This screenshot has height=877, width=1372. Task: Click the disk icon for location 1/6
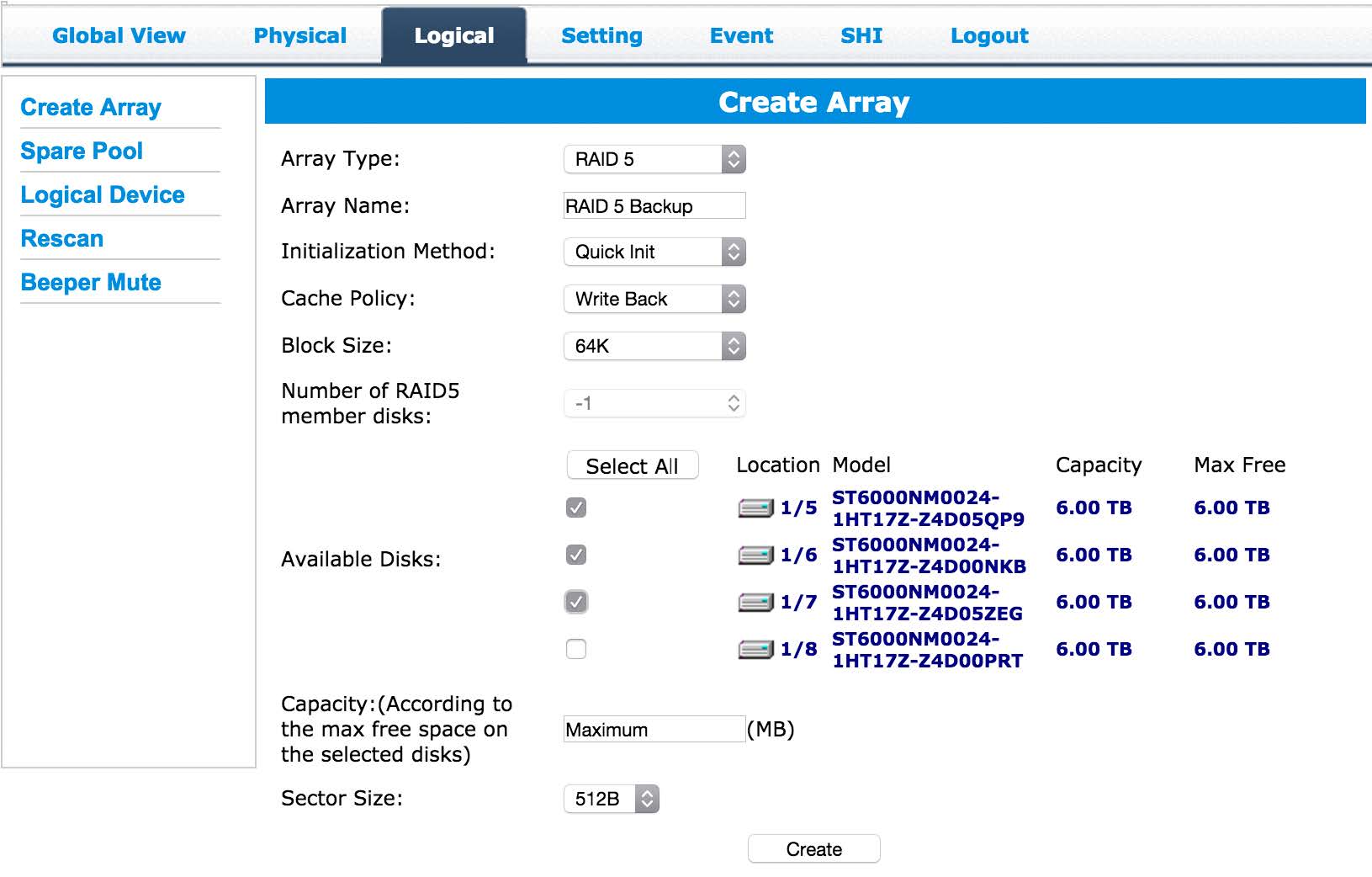(x=755, y=555)
